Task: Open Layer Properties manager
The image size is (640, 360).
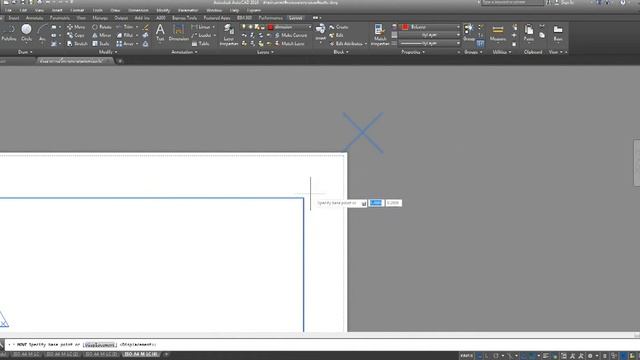Action: click(x=229, y=34)
